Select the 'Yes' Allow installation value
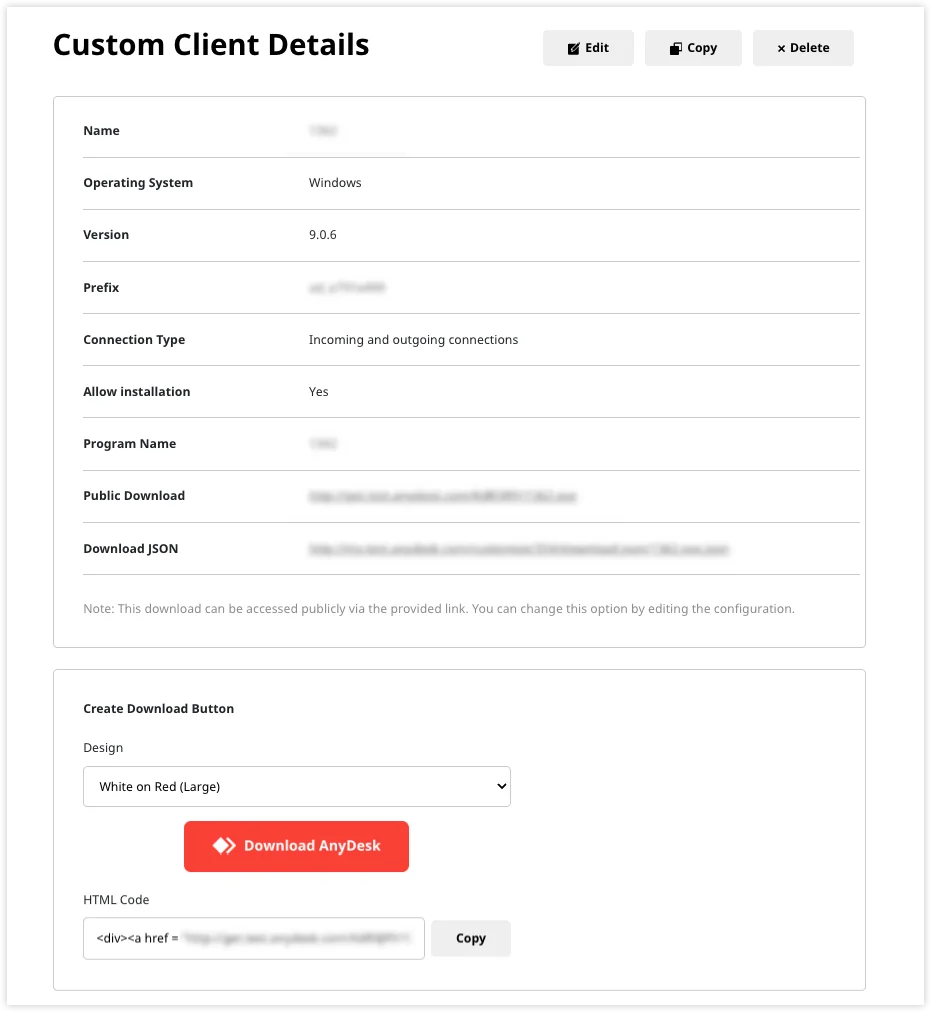 pyautogui.click(x=318, y=392)
